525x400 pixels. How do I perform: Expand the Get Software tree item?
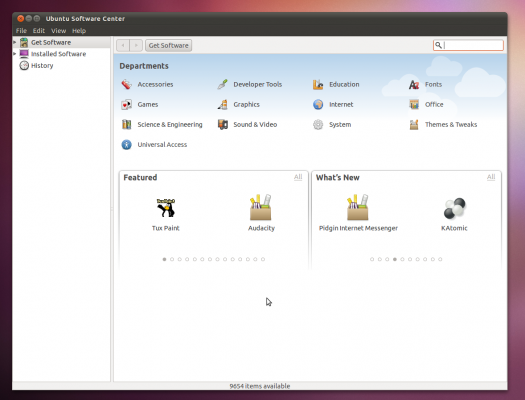(15, 42)
